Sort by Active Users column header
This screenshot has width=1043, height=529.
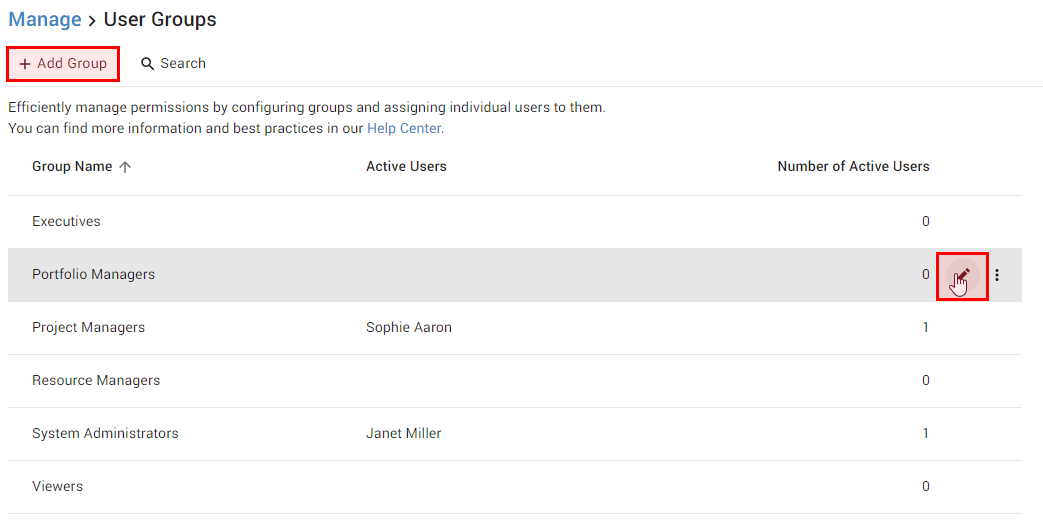coord(406,166)
